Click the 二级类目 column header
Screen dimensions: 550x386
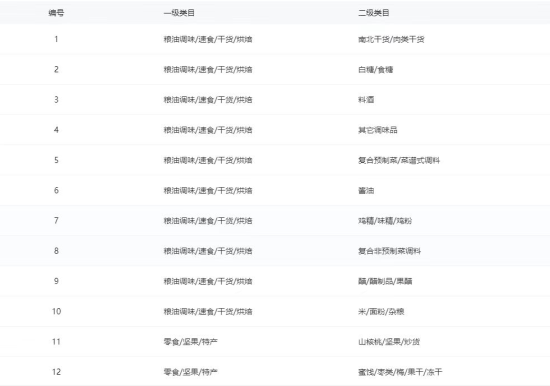click(374, 13)
